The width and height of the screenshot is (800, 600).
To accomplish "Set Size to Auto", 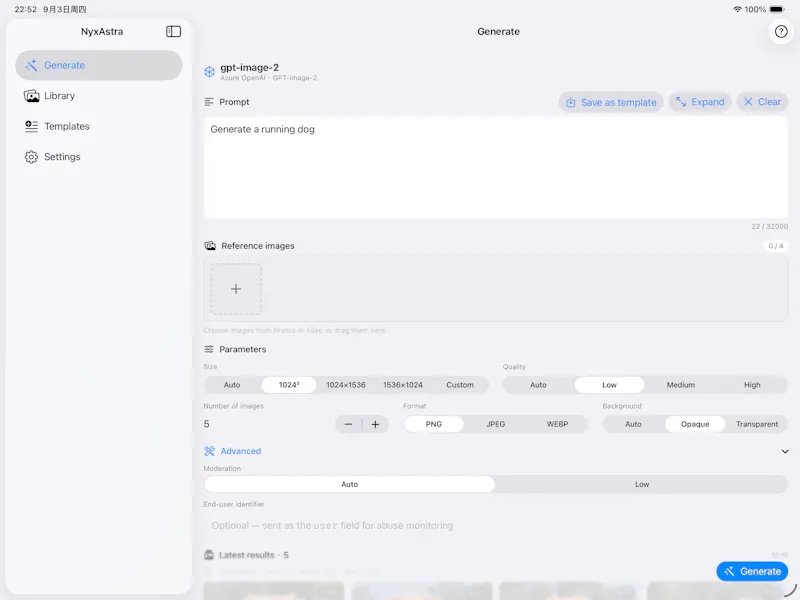I will pos(232,385).
